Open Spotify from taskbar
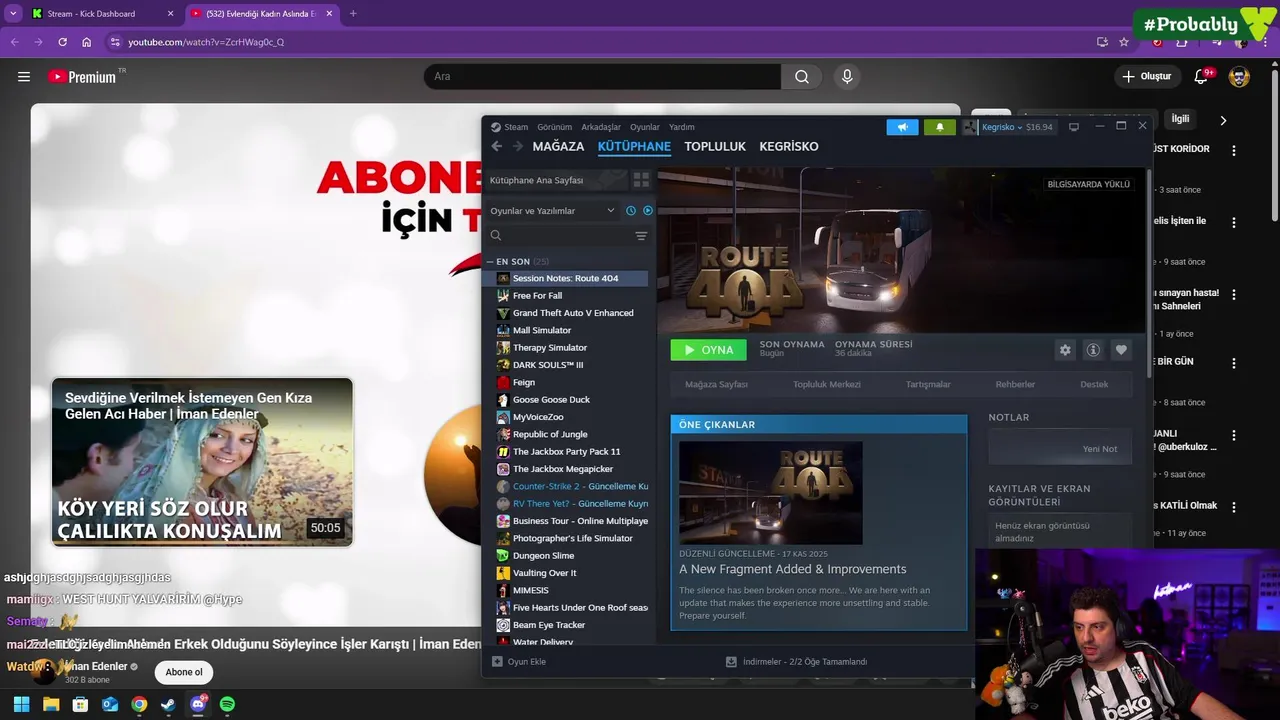 pos(227,704)
